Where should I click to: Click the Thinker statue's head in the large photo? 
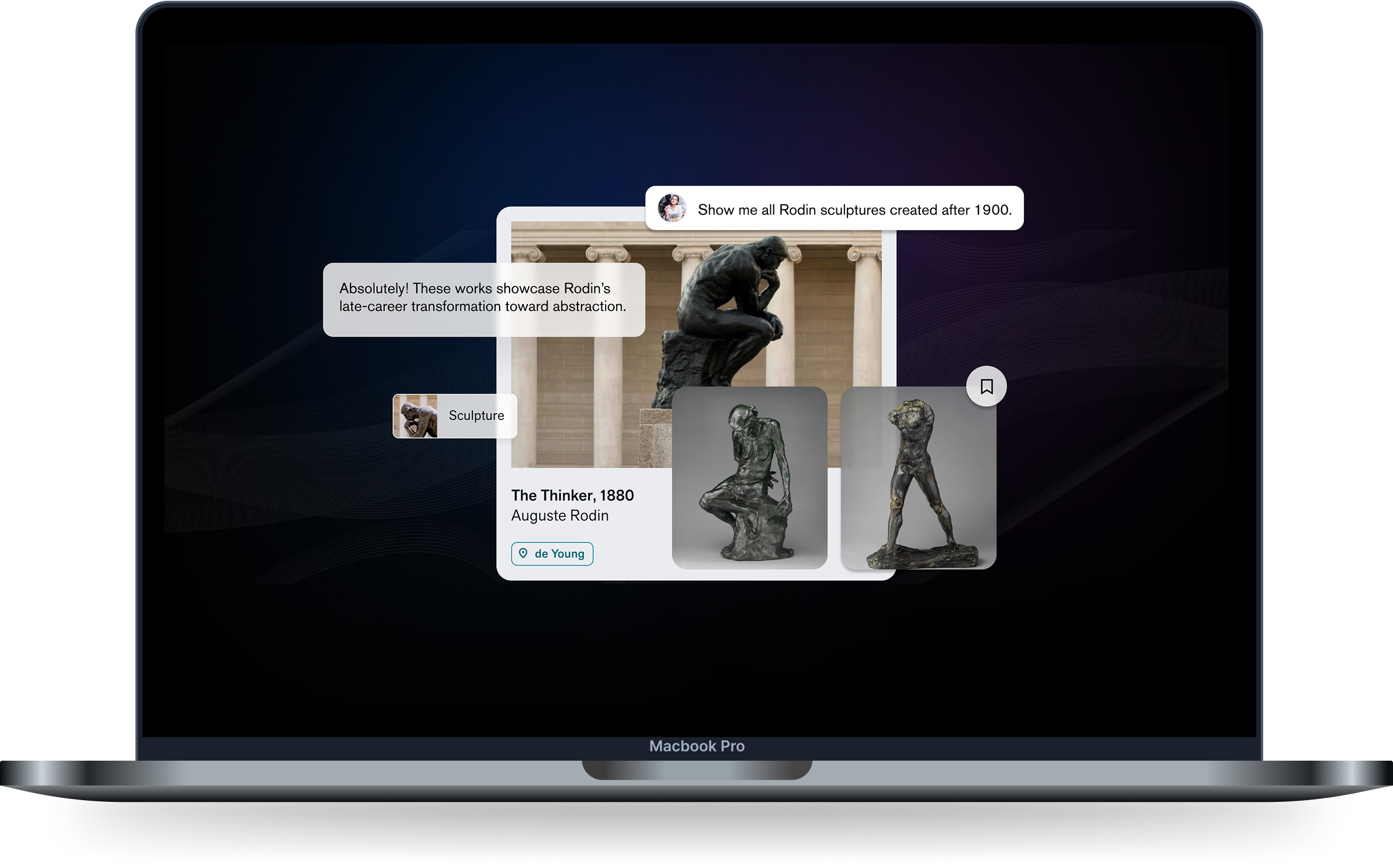[x=771, y=254]
